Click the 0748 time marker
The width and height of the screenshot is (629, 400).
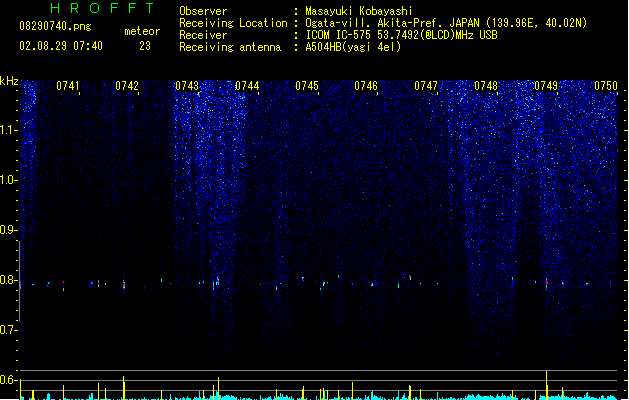485,86
